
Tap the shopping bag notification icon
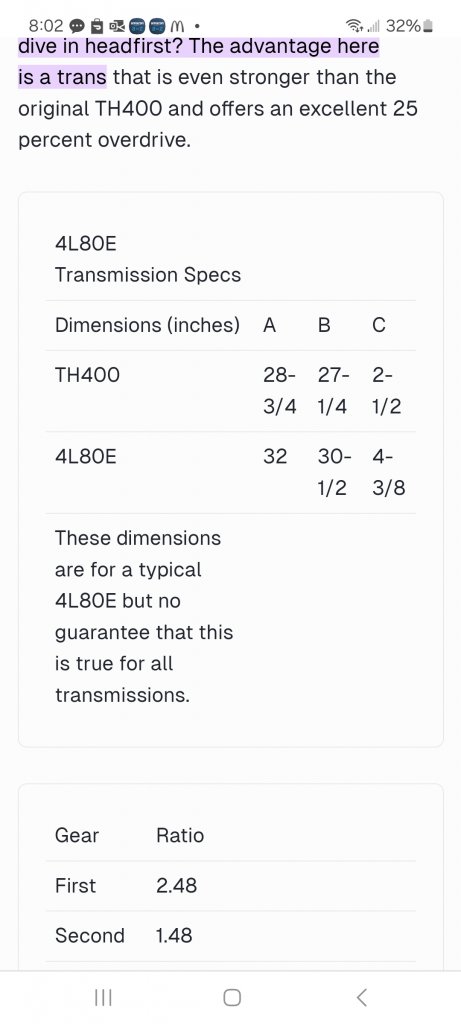[x=97, y=27]
